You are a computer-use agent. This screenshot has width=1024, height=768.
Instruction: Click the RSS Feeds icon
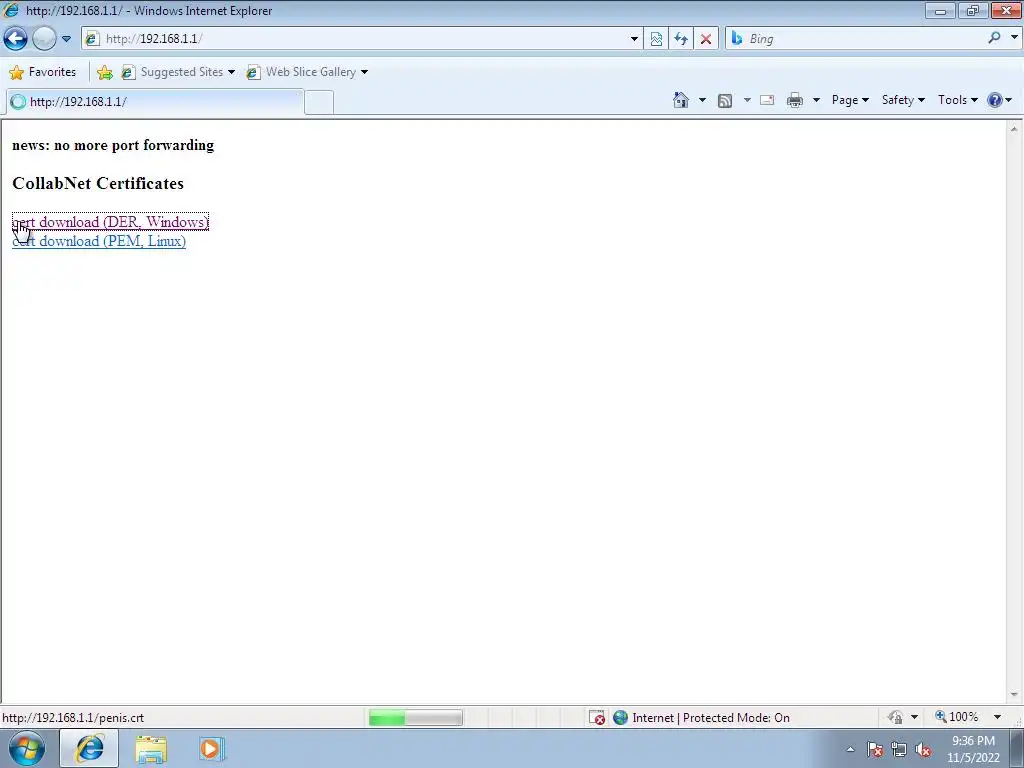(725, 100)
